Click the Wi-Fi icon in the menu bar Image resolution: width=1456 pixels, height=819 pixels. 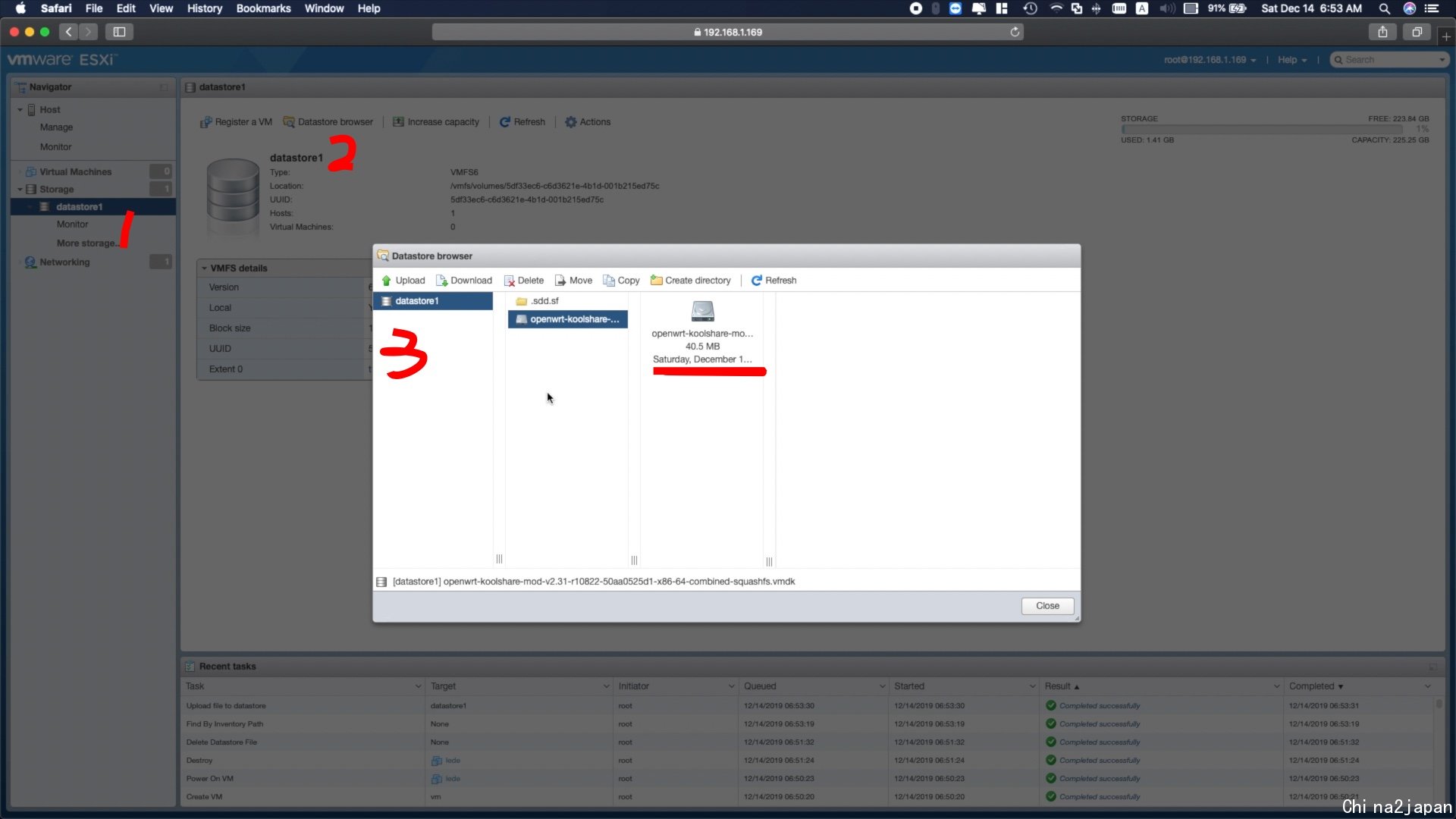point(1056,8)
